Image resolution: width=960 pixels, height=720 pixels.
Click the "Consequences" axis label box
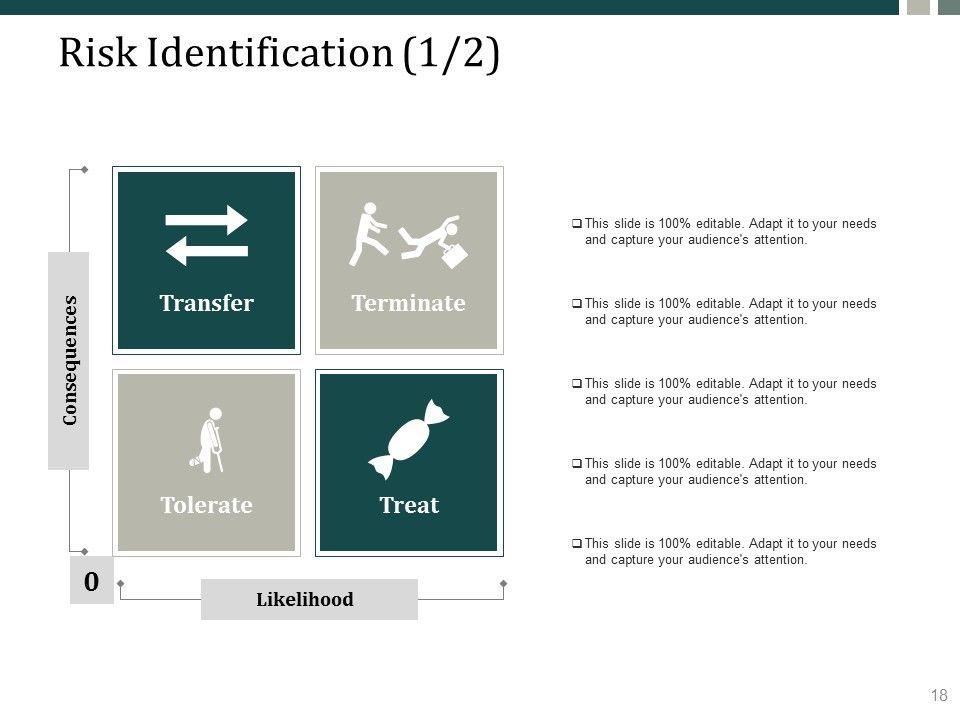[x=69, y=361]
